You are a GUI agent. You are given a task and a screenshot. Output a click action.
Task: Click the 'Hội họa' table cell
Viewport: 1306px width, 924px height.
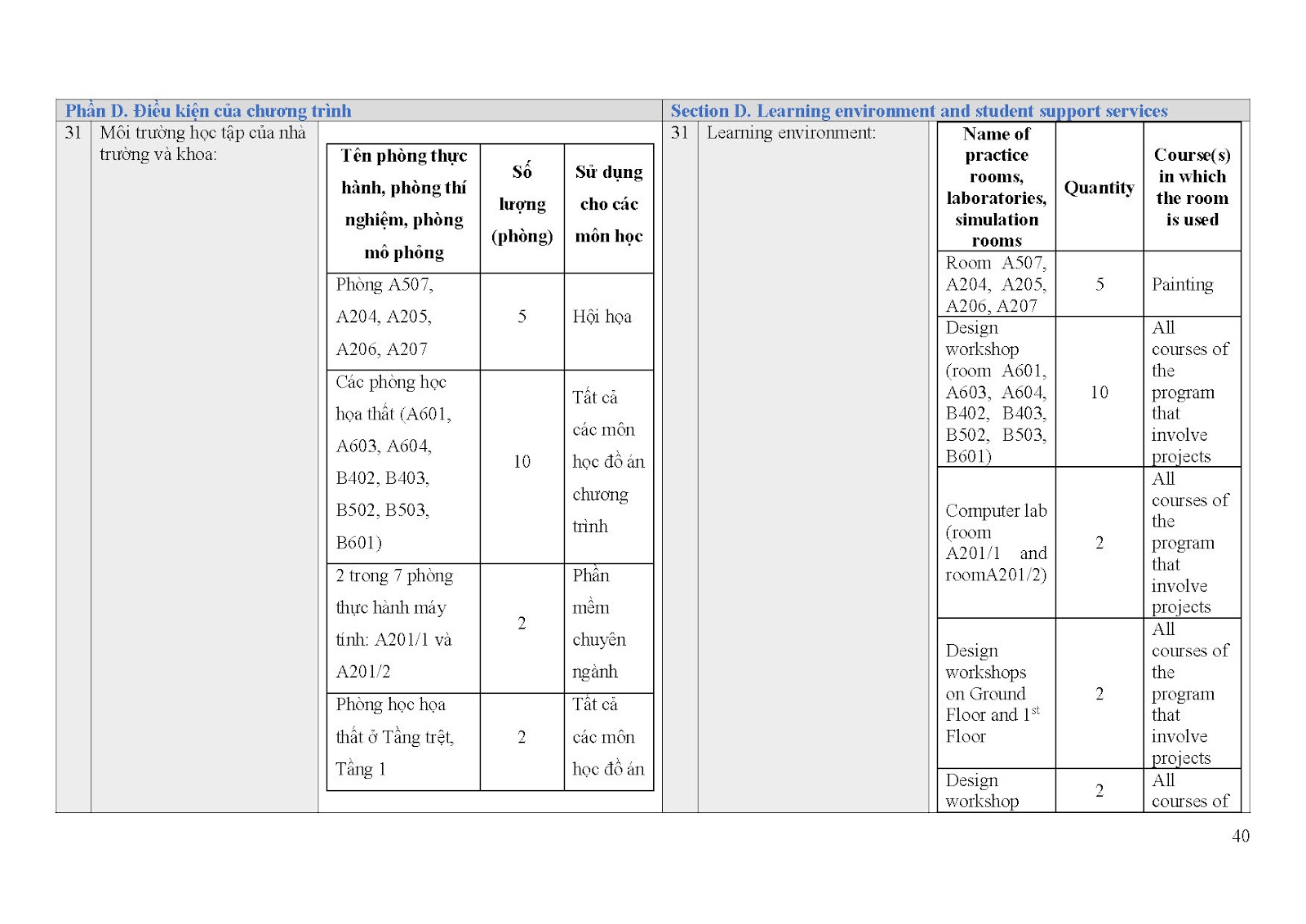pos(602,317)
